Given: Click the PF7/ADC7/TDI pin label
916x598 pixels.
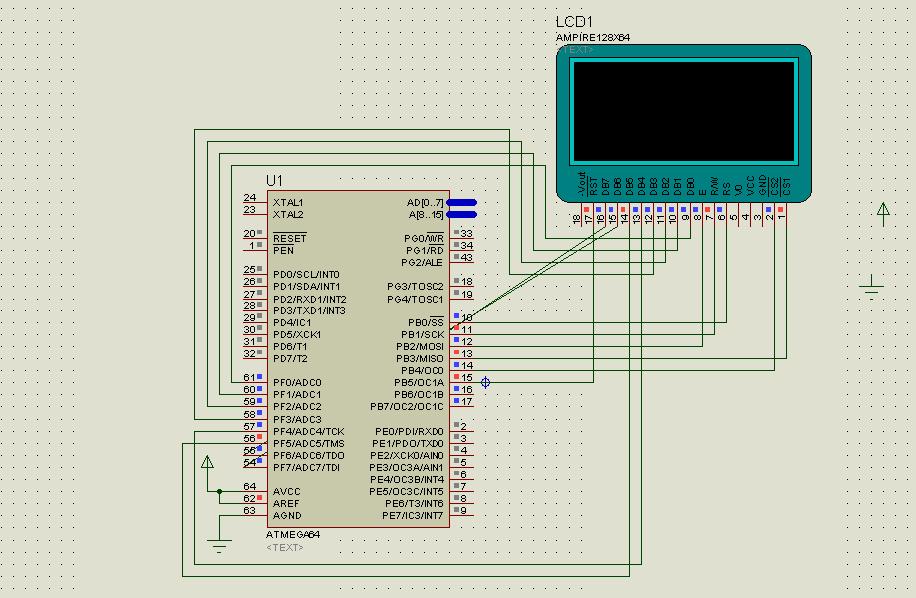Looking at the screenshot, I should coord(306,468).
